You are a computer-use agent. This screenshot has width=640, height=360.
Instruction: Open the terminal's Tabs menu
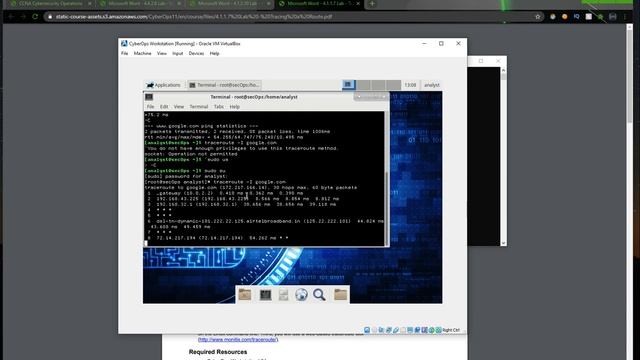(219, 107)
